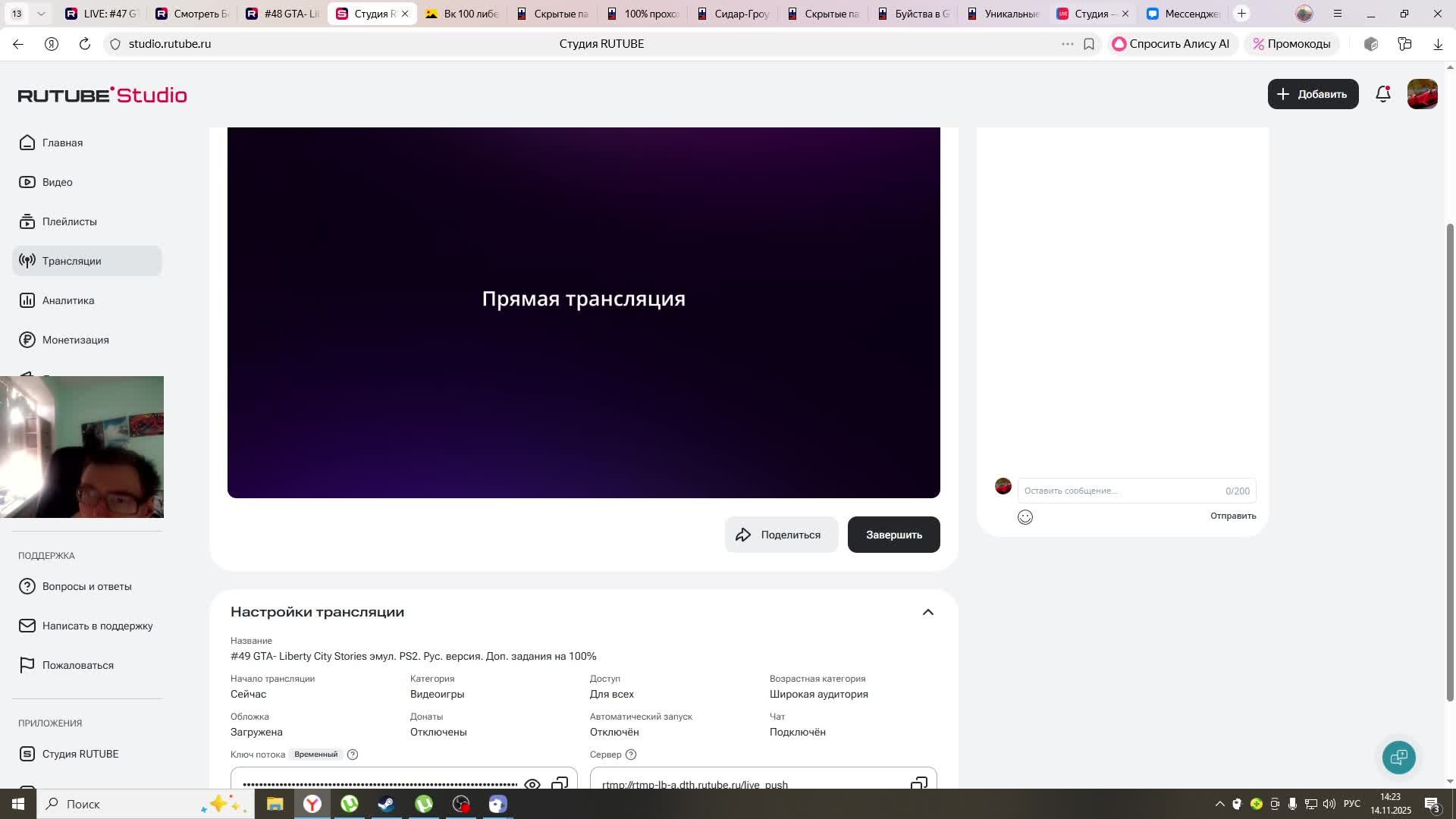Screen dimensions: 1456x819
Task: Open the browser page three-dots menu
Action: (1067, 44)
